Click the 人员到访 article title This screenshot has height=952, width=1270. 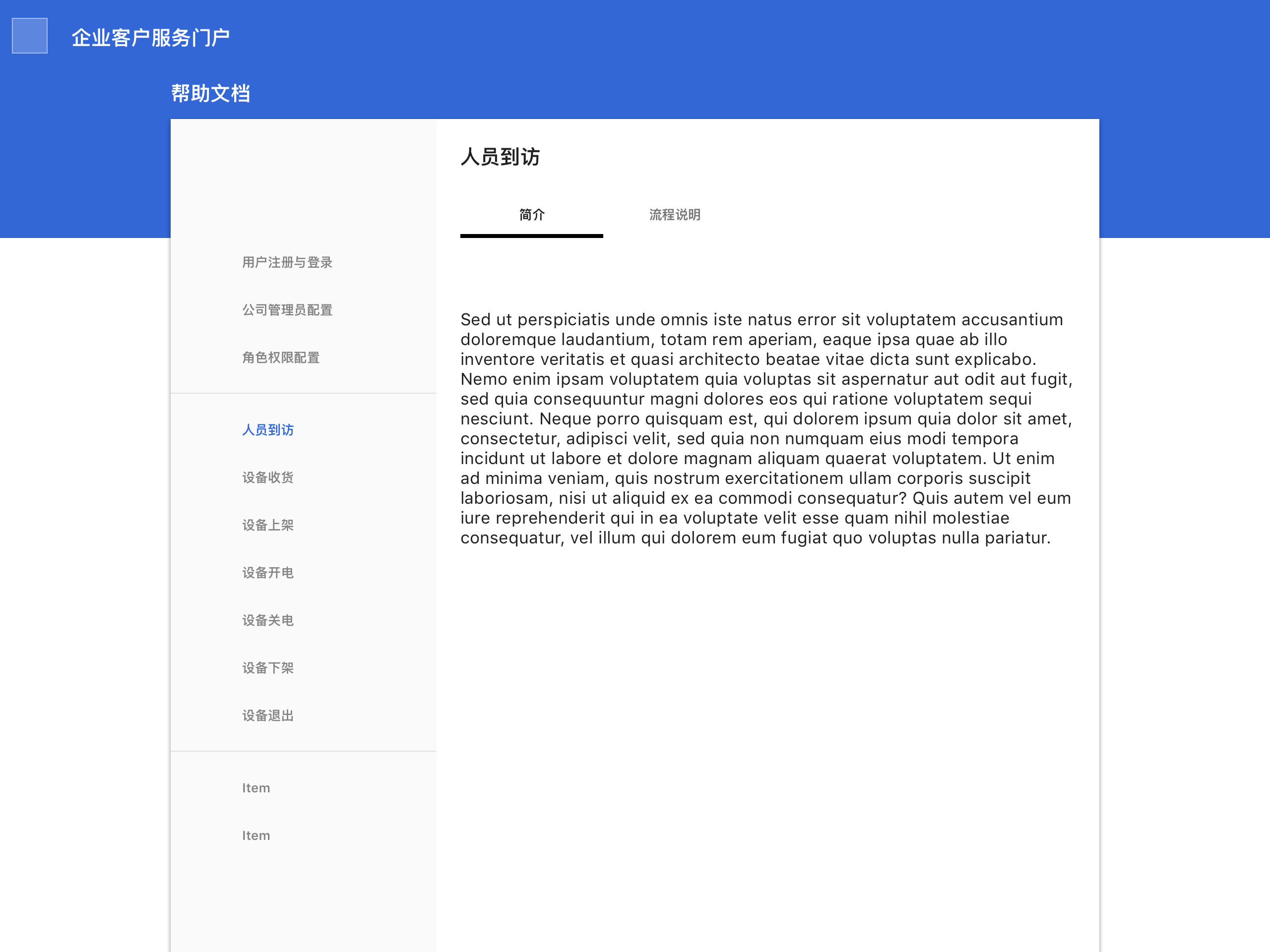500,157
